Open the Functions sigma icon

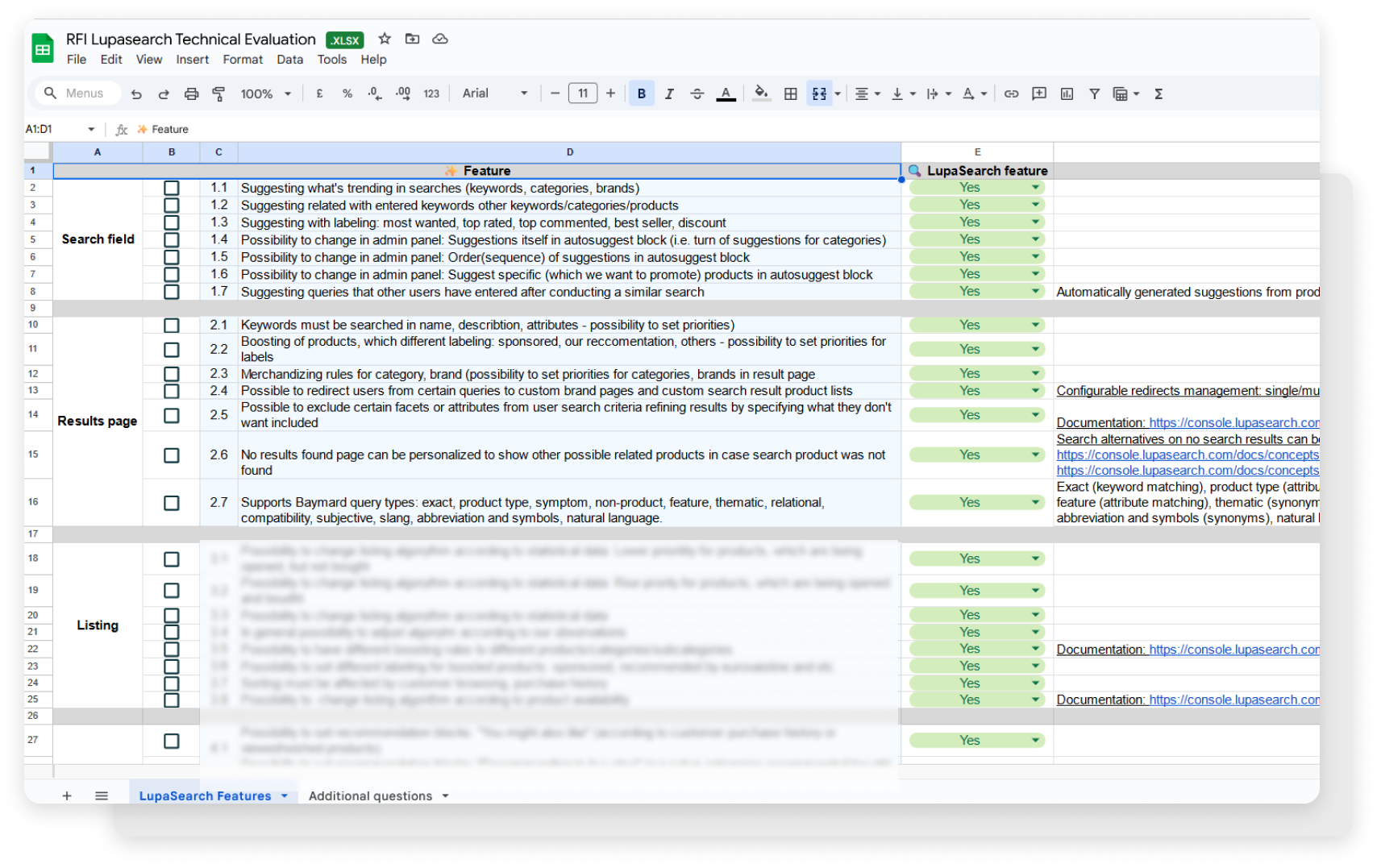click(1159, 93)
